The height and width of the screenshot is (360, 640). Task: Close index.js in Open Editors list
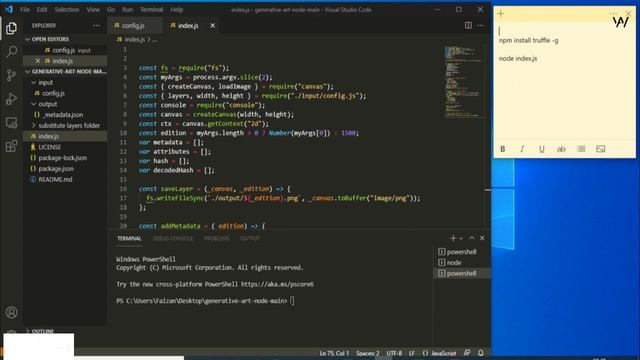tap(38, 61)
